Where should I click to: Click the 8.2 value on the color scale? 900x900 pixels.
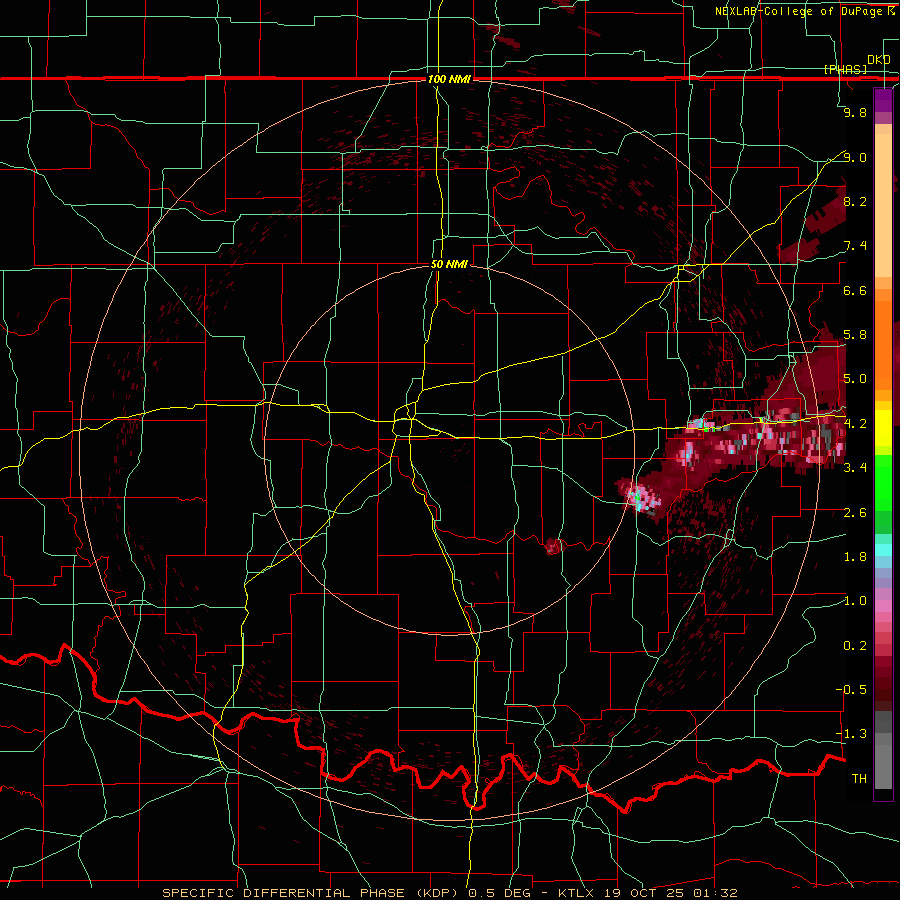855,201
